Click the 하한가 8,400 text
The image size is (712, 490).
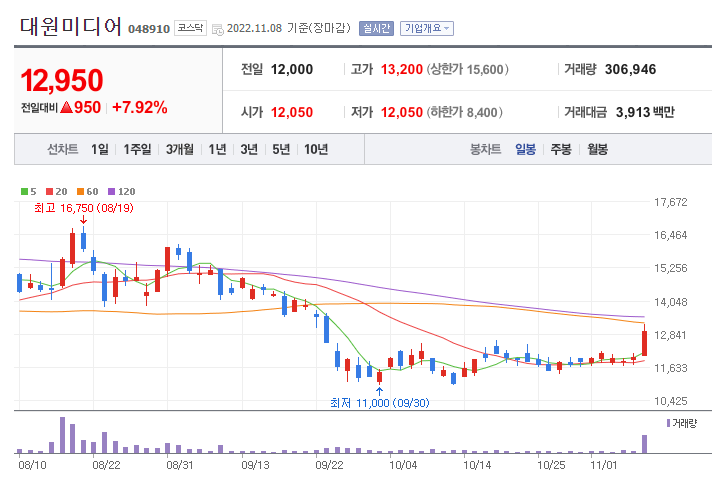(465, 112)
